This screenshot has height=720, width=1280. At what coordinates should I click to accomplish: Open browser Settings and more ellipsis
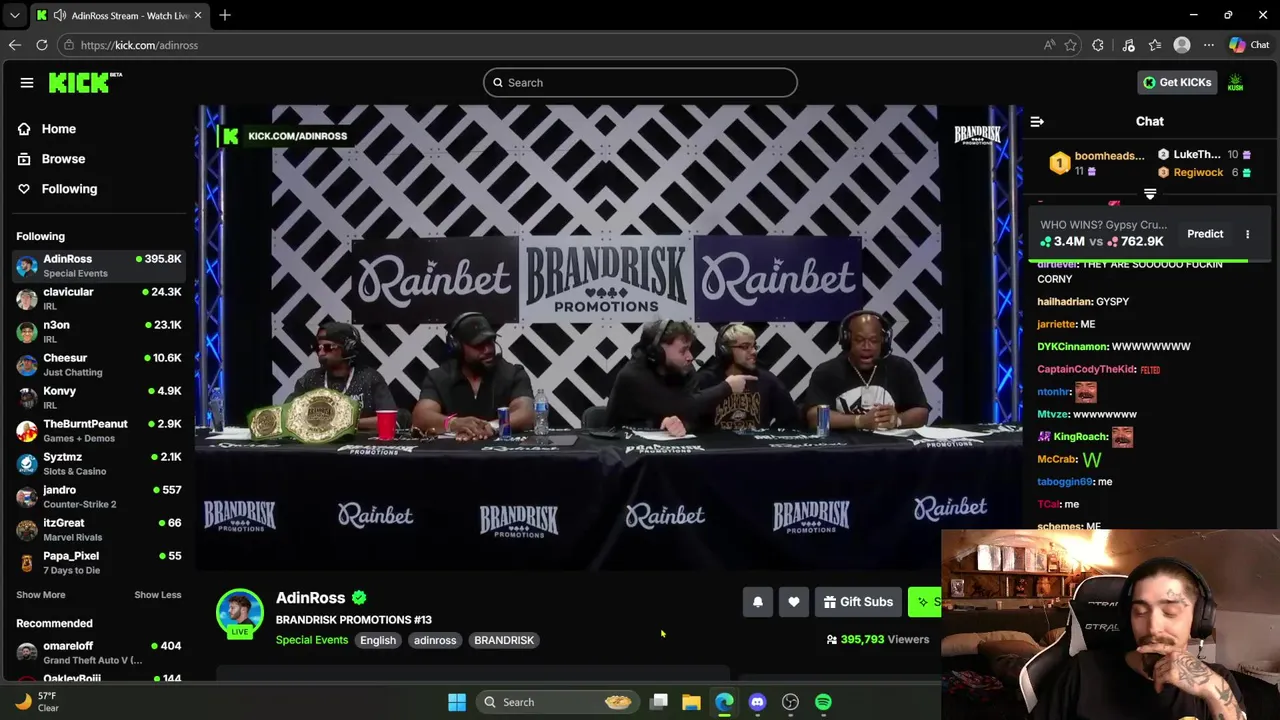click(1209, 45)
